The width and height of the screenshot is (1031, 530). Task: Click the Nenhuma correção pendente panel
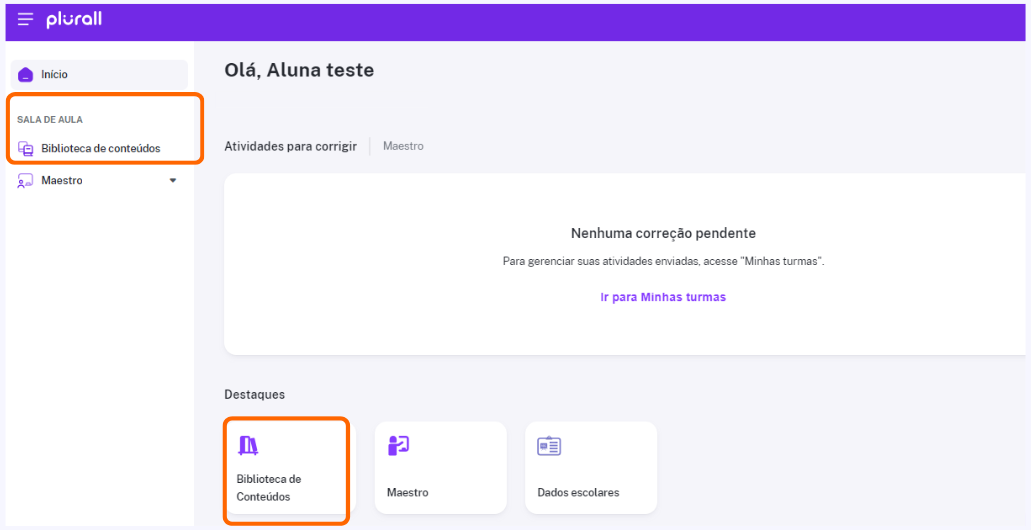pos(624,264)
